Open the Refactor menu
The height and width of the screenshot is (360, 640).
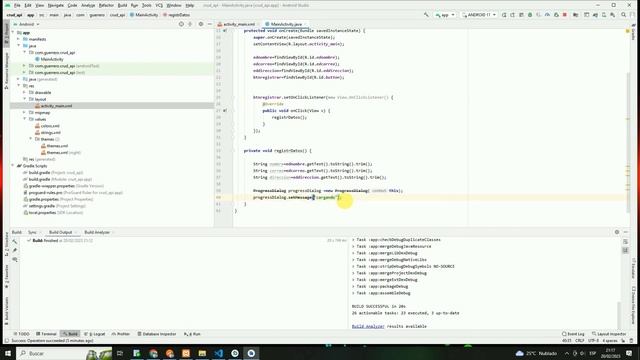click(x=106, y=5)
